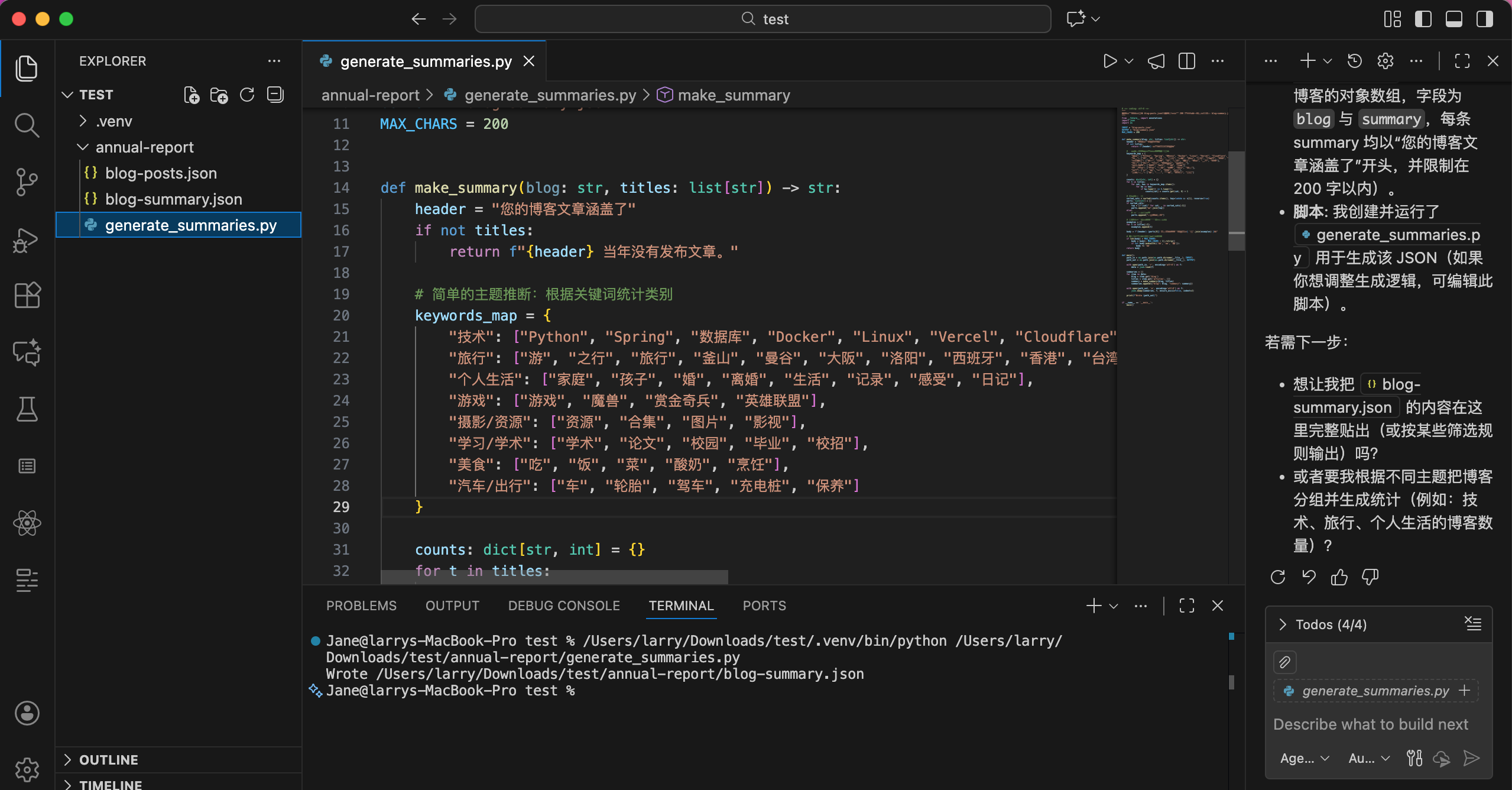The width and height of the screenshot is (1512, 790).
Task: Click the Testing flask icon
Action: [27, 409]
